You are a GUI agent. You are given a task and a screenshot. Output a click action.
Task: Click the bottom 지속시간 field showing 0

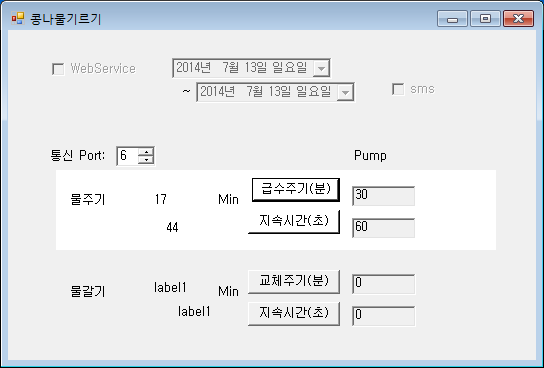[383, 316]
